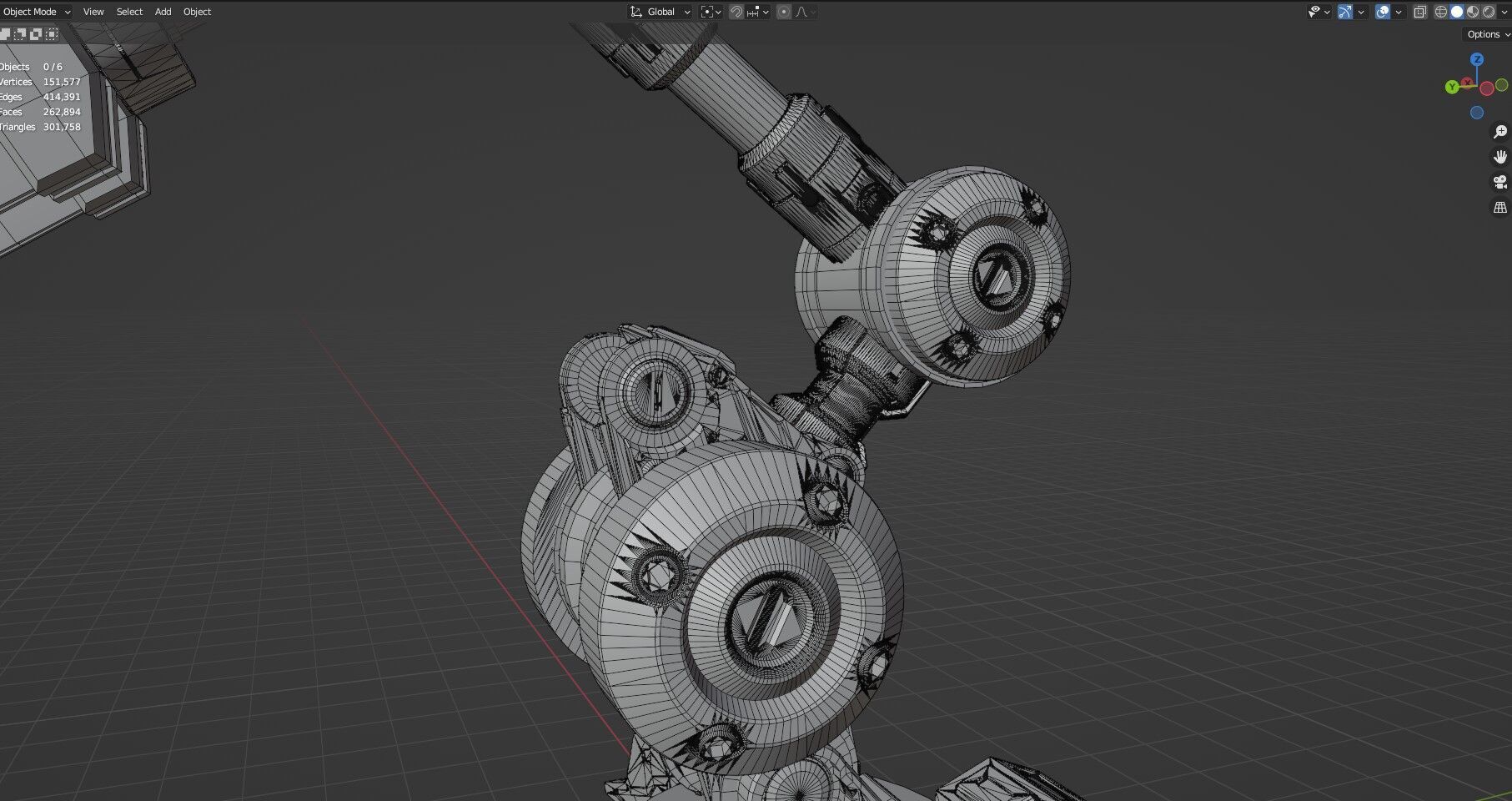Screen dimensions: 1512x801
Task: Switch to Solid viewport shading
Action: point(1457,12)
